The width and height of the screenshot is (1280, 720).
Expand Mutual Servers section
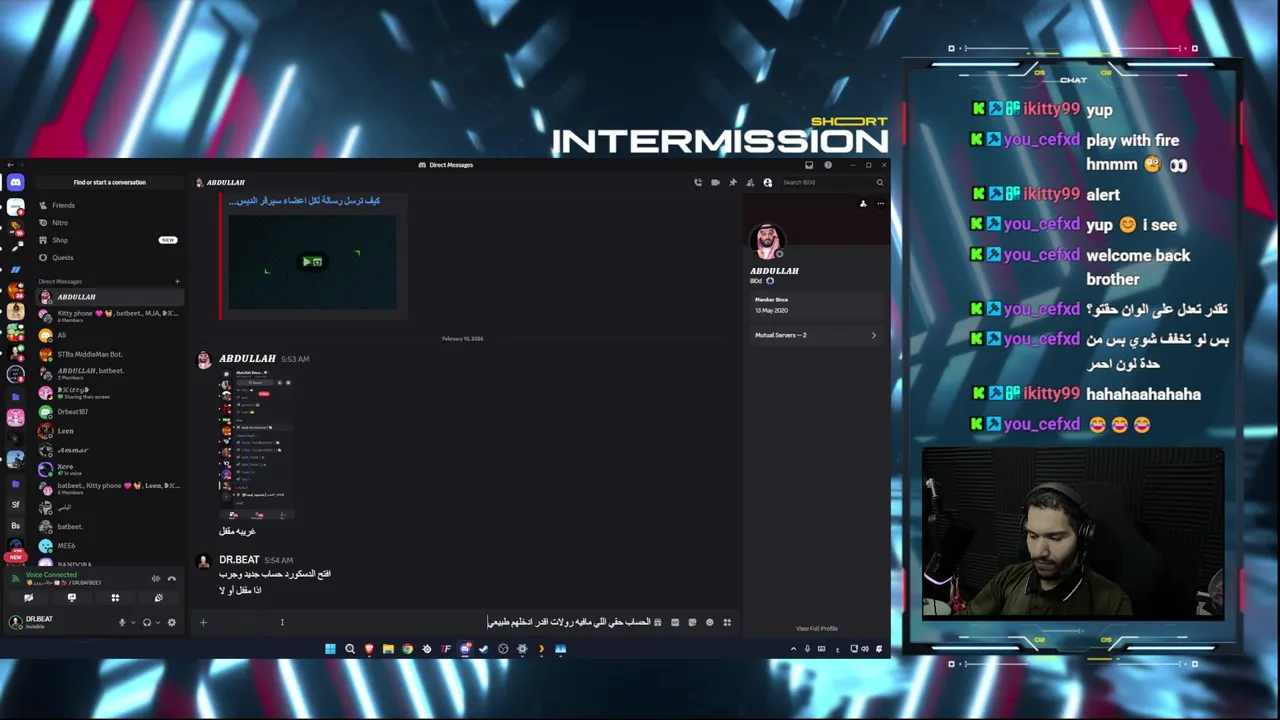point(815,335)
